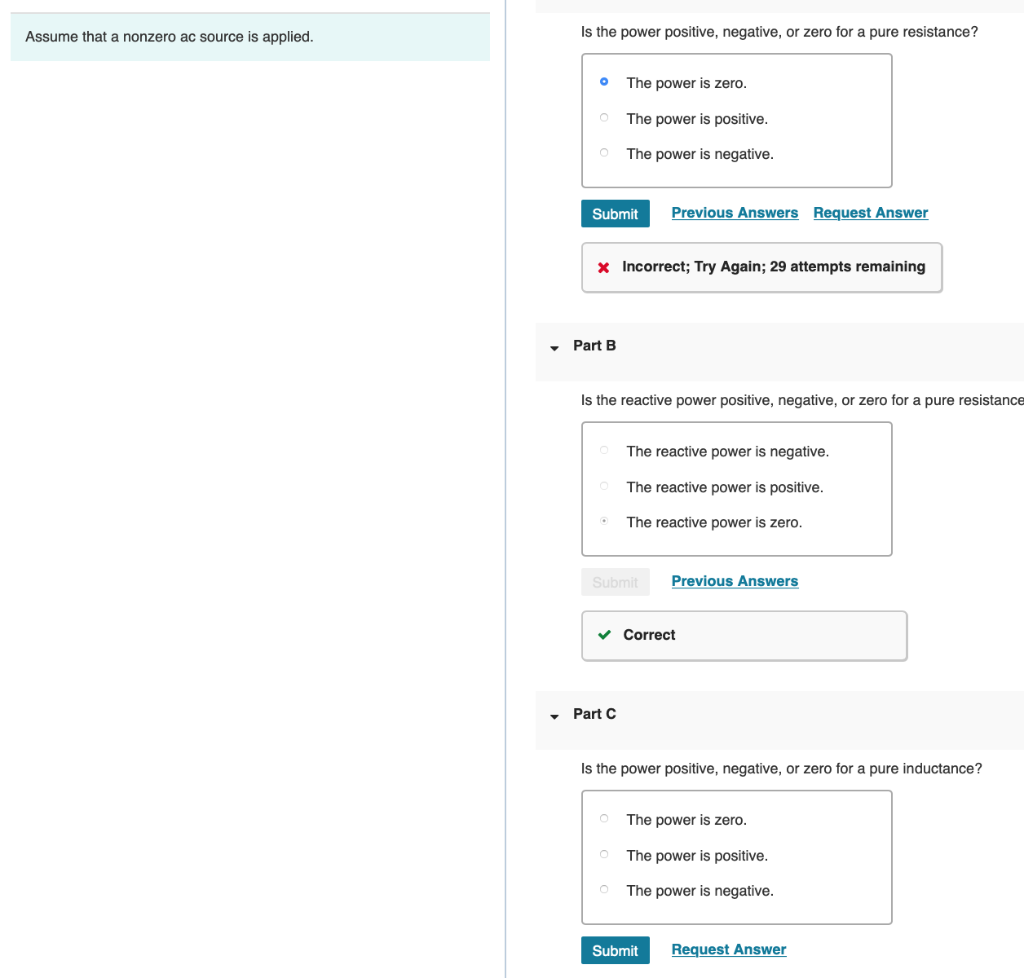Select "The power is negative" in Part A

pyautogui.click(x=604, y=152)
